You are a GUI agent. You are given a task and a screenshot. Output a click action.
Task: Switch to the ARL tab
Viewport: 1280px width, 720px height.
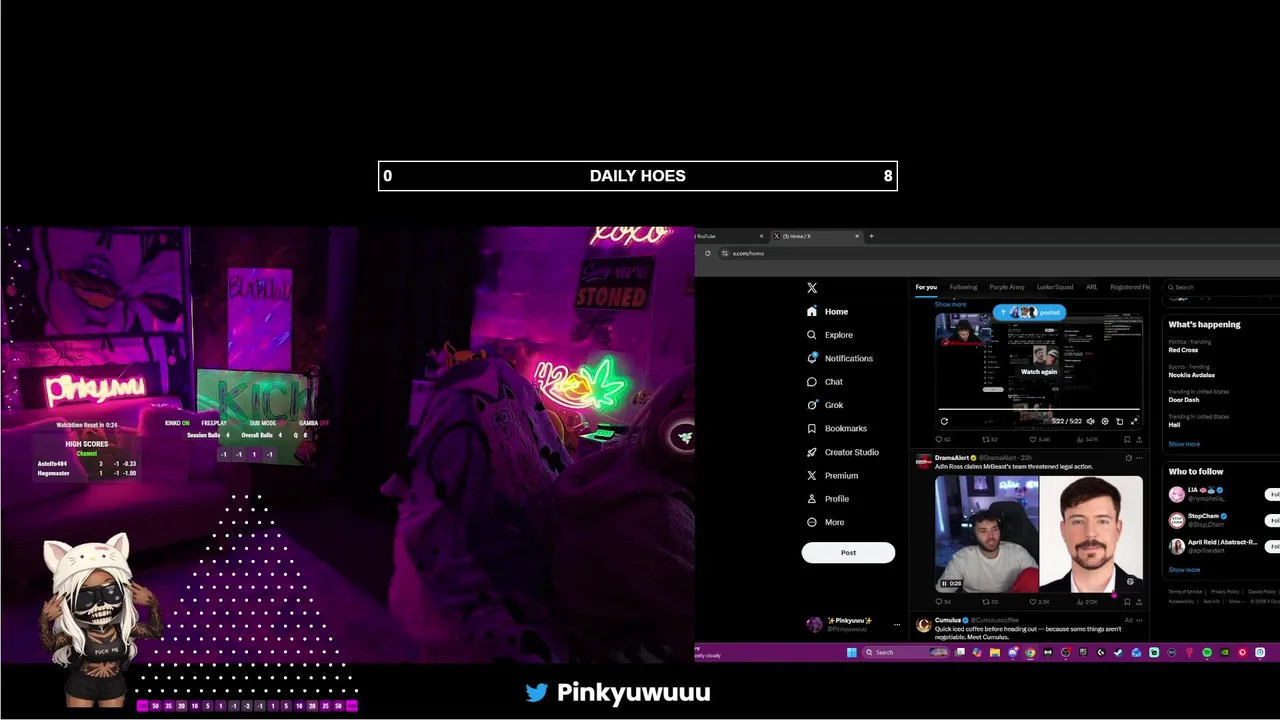coord(1092,287)
